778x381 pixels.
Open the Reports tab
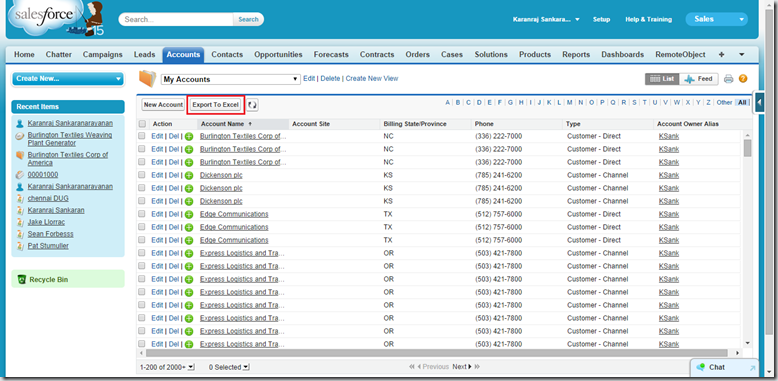(x=576, y=55)
